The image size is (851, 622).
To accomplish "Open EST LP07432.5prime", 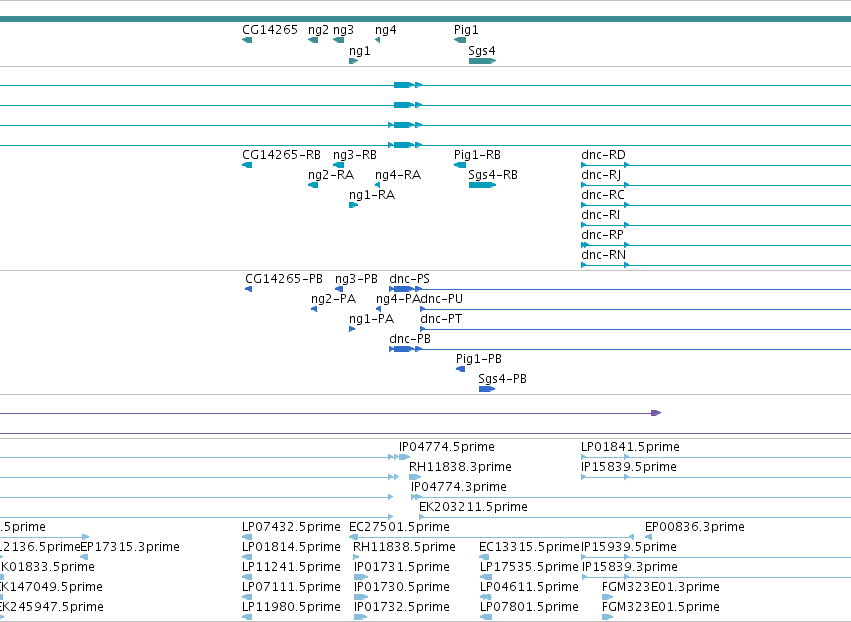I will coord(291,528).
